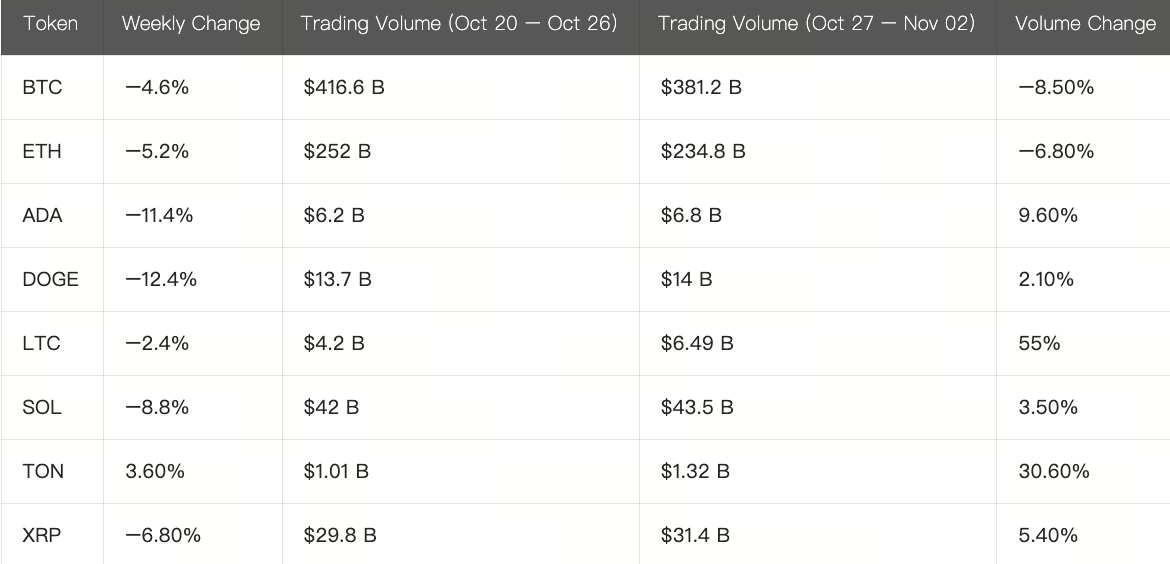Click Trading Volume Oct 20 – Oct 26 header
Viewport: 1170px width, 564px height.
point(460,24)
